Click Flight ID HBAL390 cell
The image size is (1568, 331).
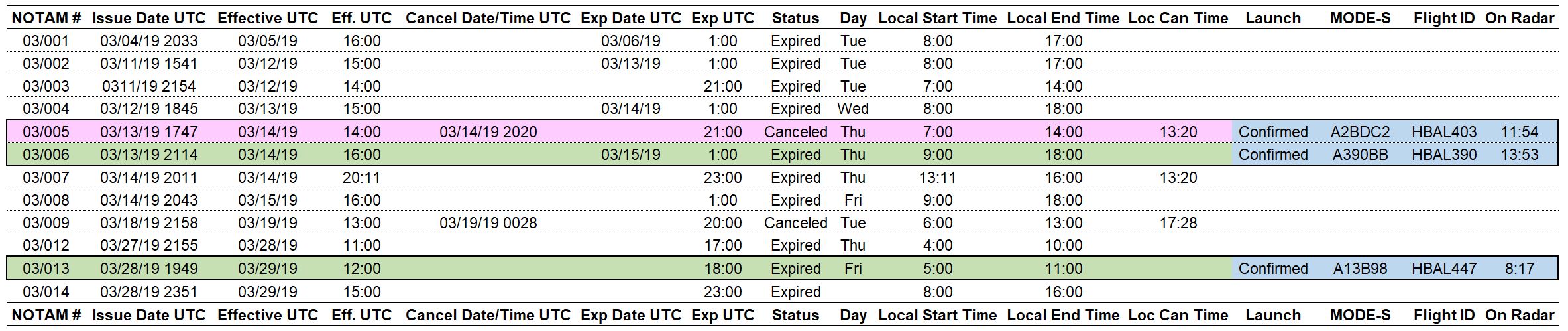click(x=1444, y=155)
